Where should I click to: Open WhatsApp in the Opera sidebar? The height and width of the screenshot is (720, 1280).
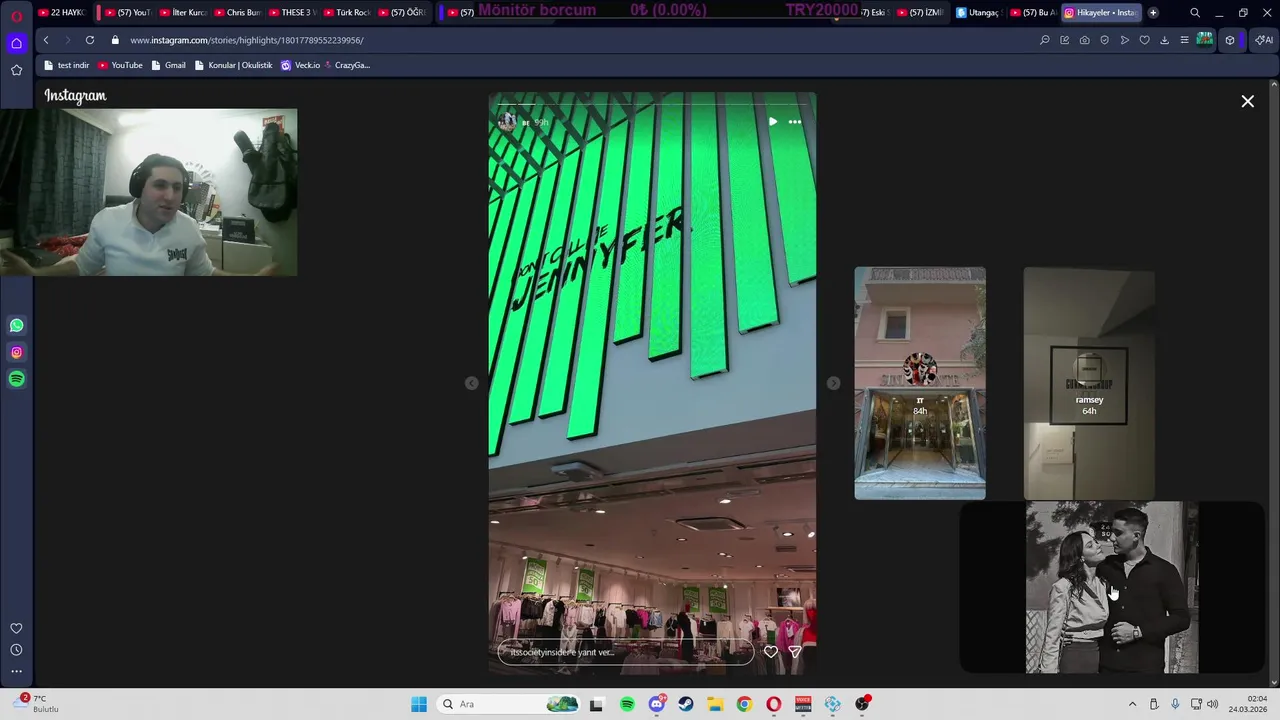pos(17,325)
